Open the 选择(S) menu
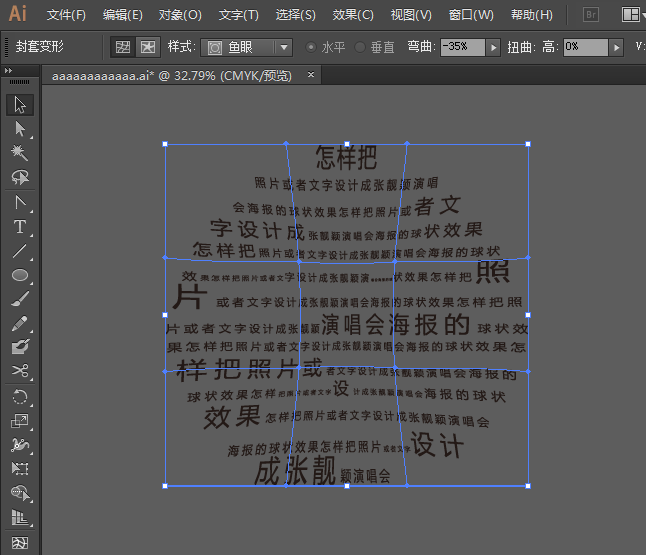The width and height of the screenshot is (646, 555). (x=295, y=15)
